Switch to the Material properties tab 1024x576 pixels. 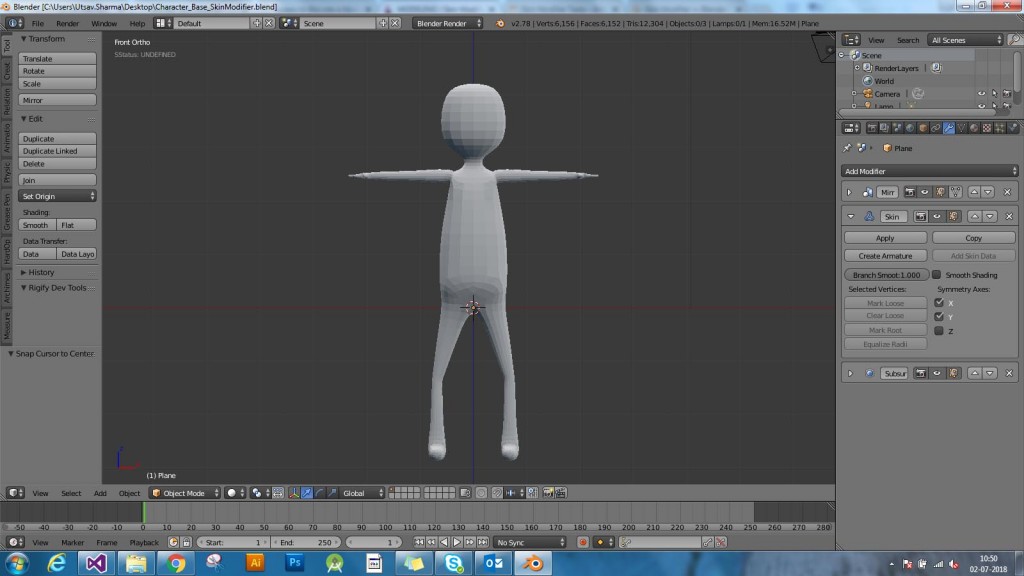coord(972,127)
